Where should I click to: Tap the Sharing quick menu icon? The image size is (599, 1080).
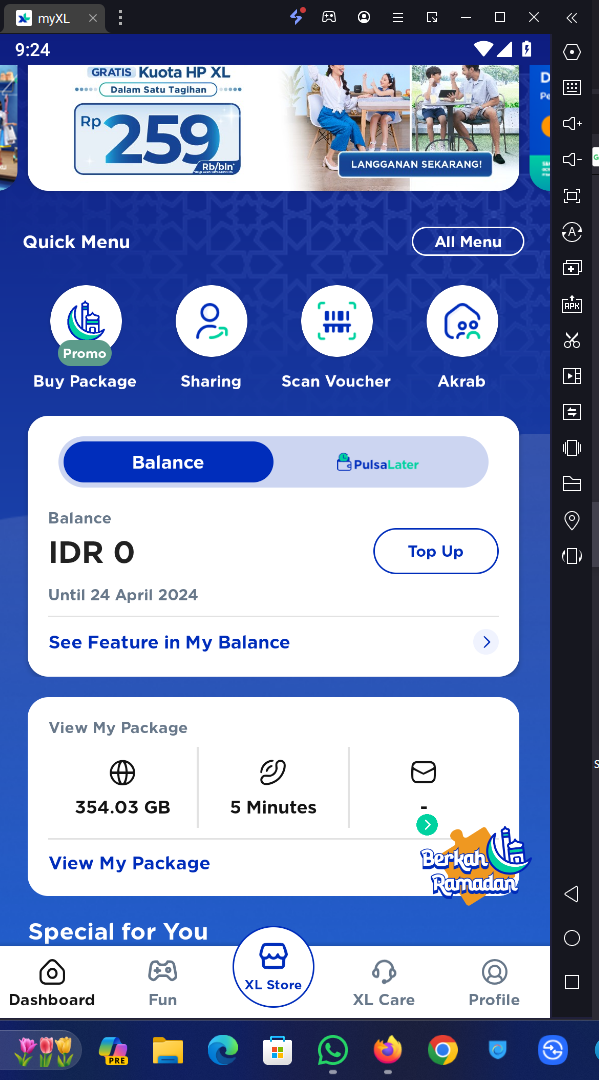211,322
